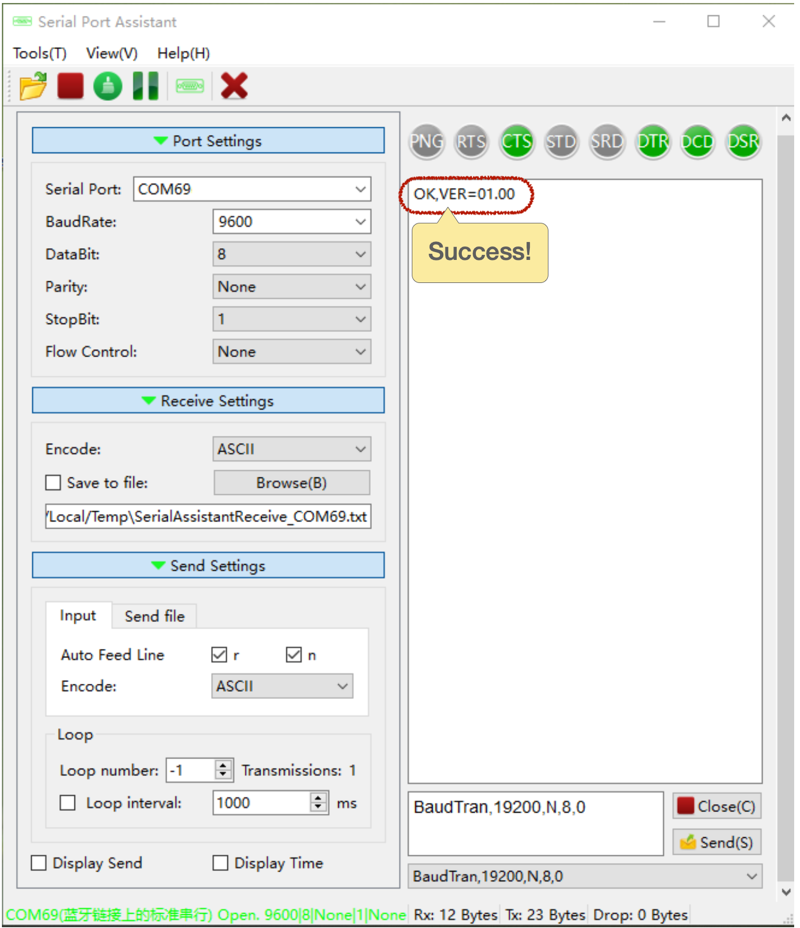Collapse the Port Settings section header

click(208, 141)
